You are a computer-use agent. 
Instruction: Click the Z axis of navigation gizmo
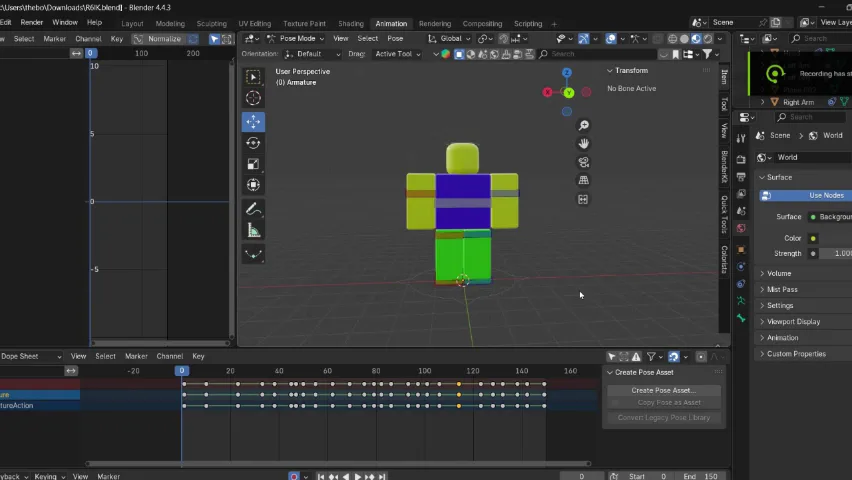click(567, 72)
